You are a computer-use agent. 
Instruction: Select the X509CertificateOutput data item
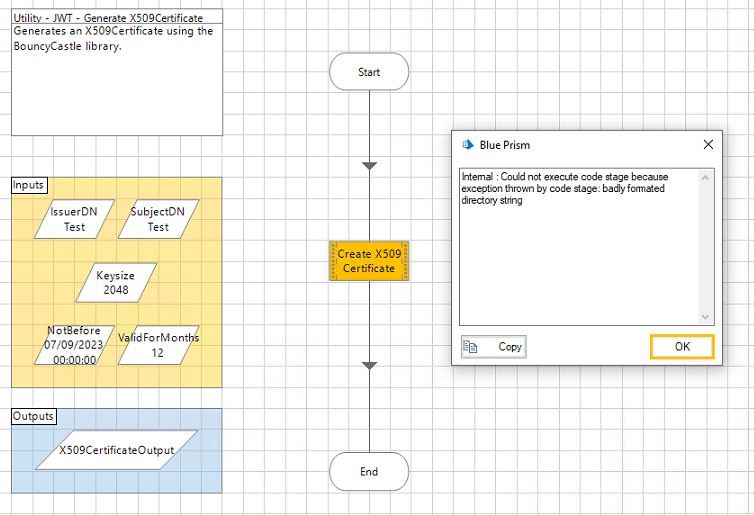[116, 450]
